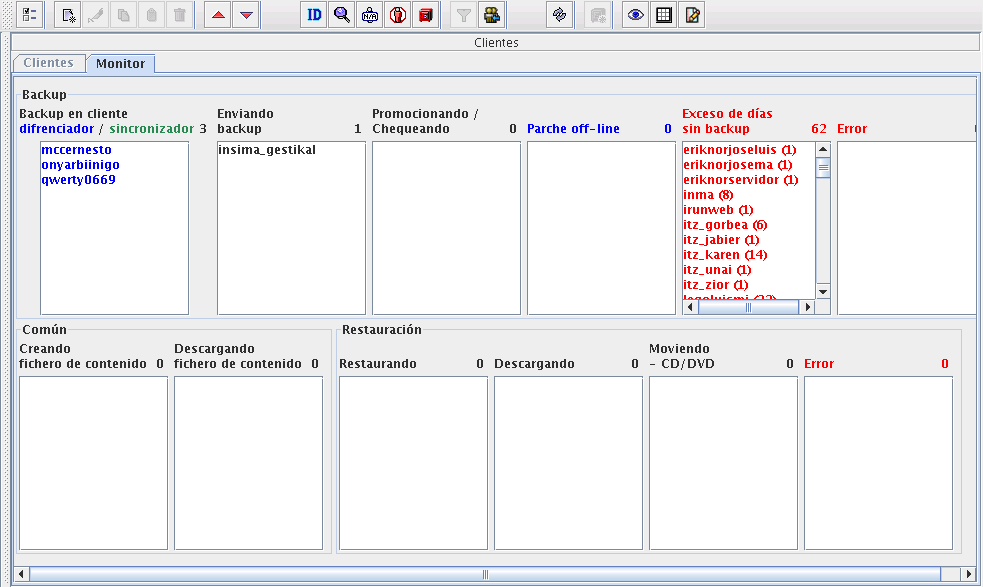Select itz_karen (14) entry

click(725, 255)
